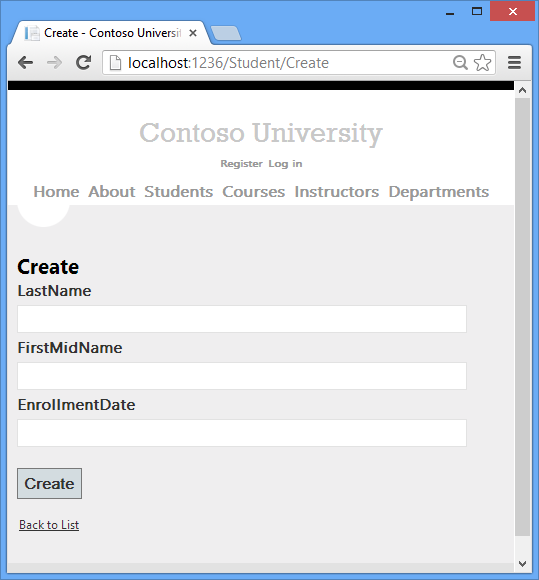The width and height of the screenshot is (539, 580).
Task: Bookmark this page with the star icon
Action: tap(482, 63)
